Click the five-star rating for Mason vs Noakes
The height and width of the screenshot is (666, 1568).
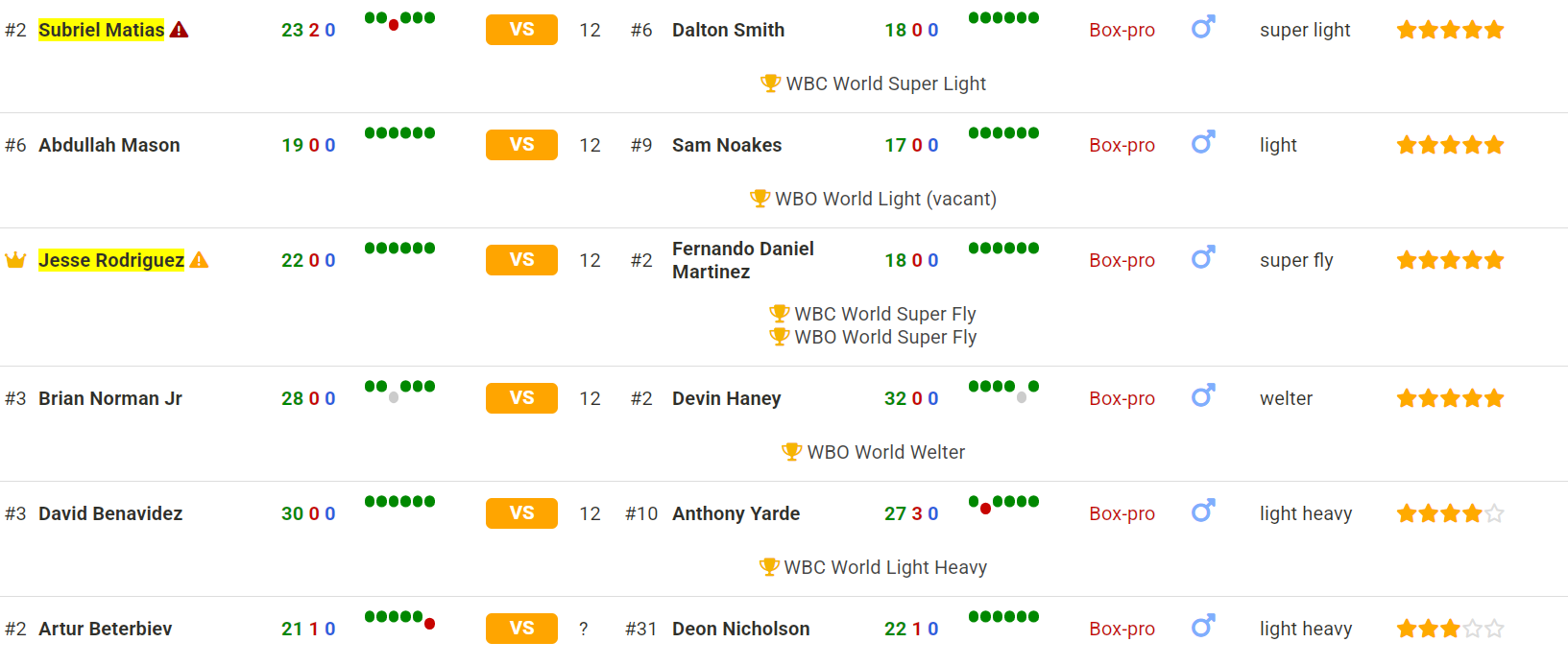point(1450,145)
